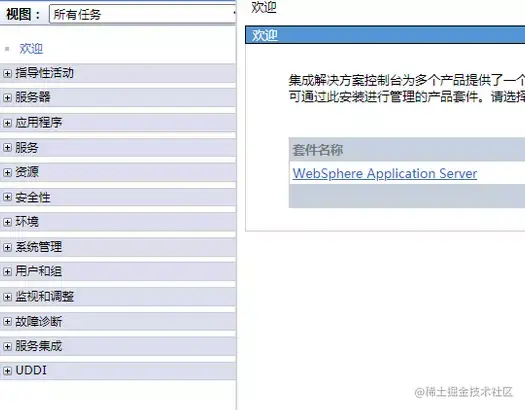Viewport: 525px width, 410px height.
Task: Expand the 指导性活动 plus icon
Action: (x=7, y=73)
